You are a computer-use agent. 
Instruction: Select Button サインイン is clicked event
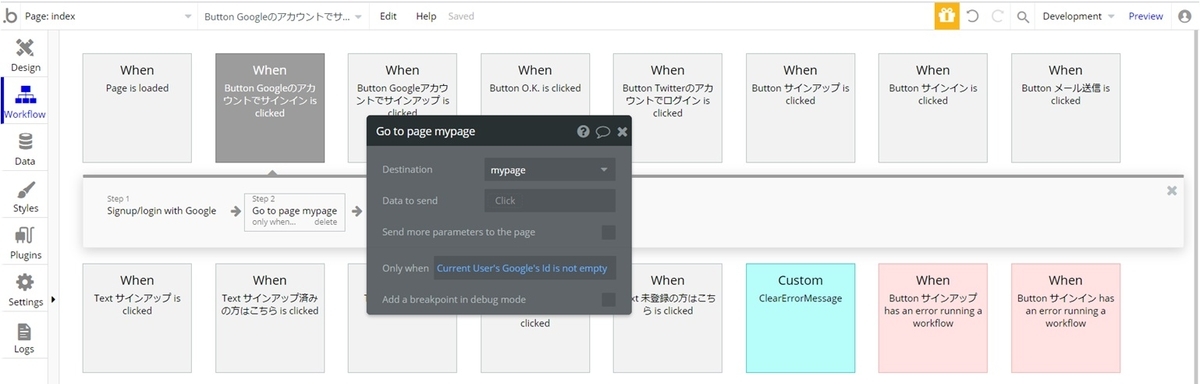[x=933, y=108]
